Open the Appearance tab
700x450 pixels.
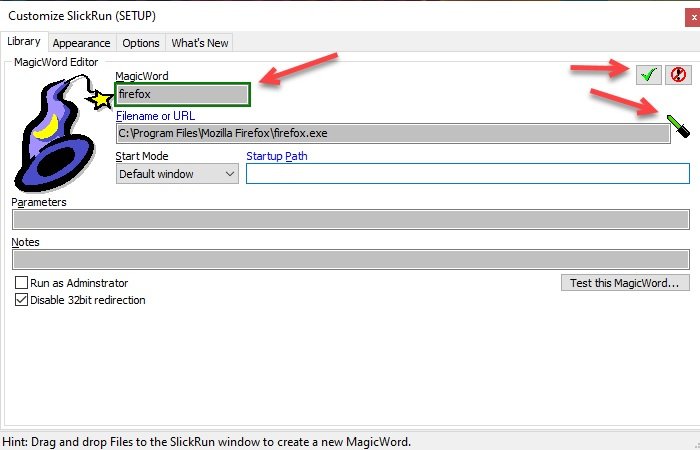click(x=81, y=43)
